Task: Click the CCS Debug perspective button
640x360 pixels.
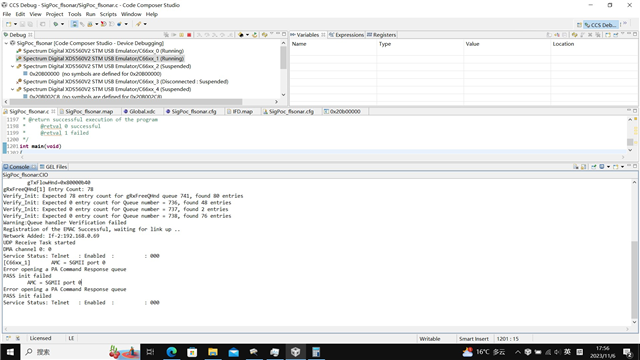Action: click(600, 25)
